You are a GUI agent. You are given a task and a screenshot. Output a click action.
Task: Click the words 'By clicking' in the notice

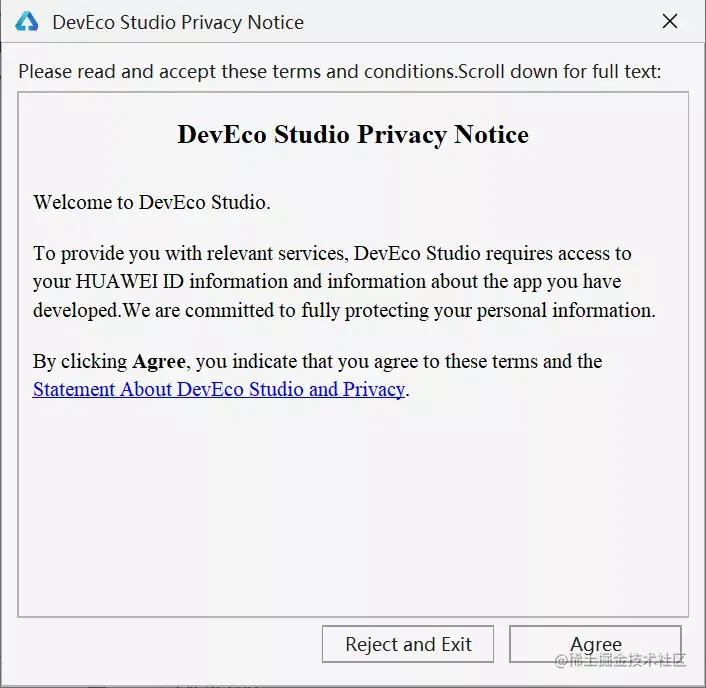(x=80, y=362)
